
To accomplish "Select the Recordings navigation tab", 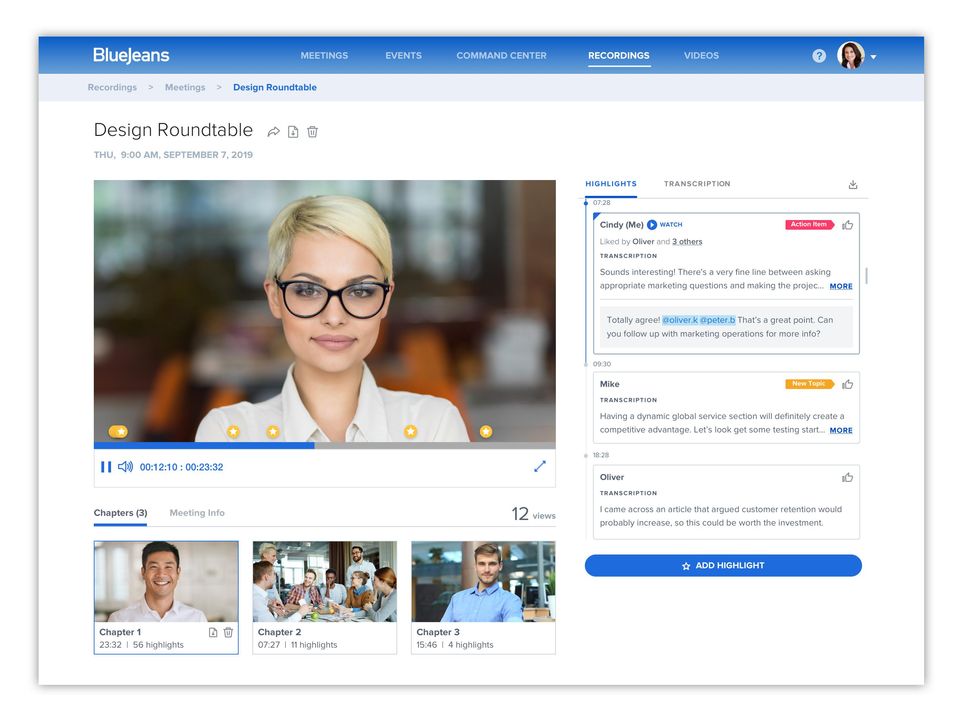I will (619, 56).
